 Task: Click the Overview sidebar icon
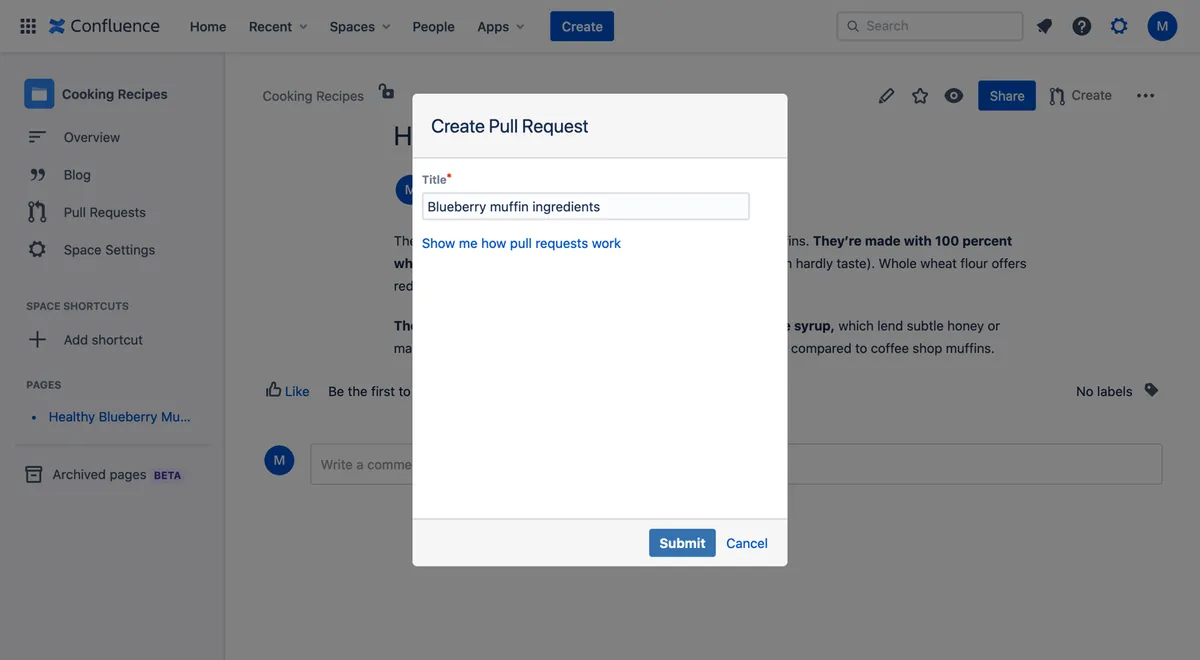(x=37, y=137)
